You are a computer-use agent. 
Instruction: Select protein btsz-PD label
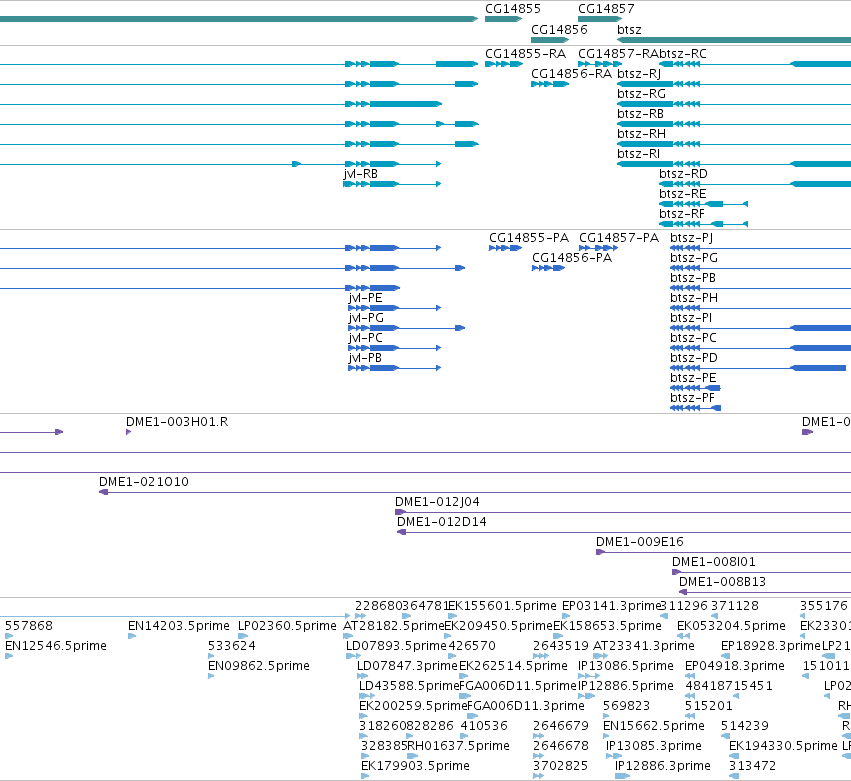pos(694,359)
